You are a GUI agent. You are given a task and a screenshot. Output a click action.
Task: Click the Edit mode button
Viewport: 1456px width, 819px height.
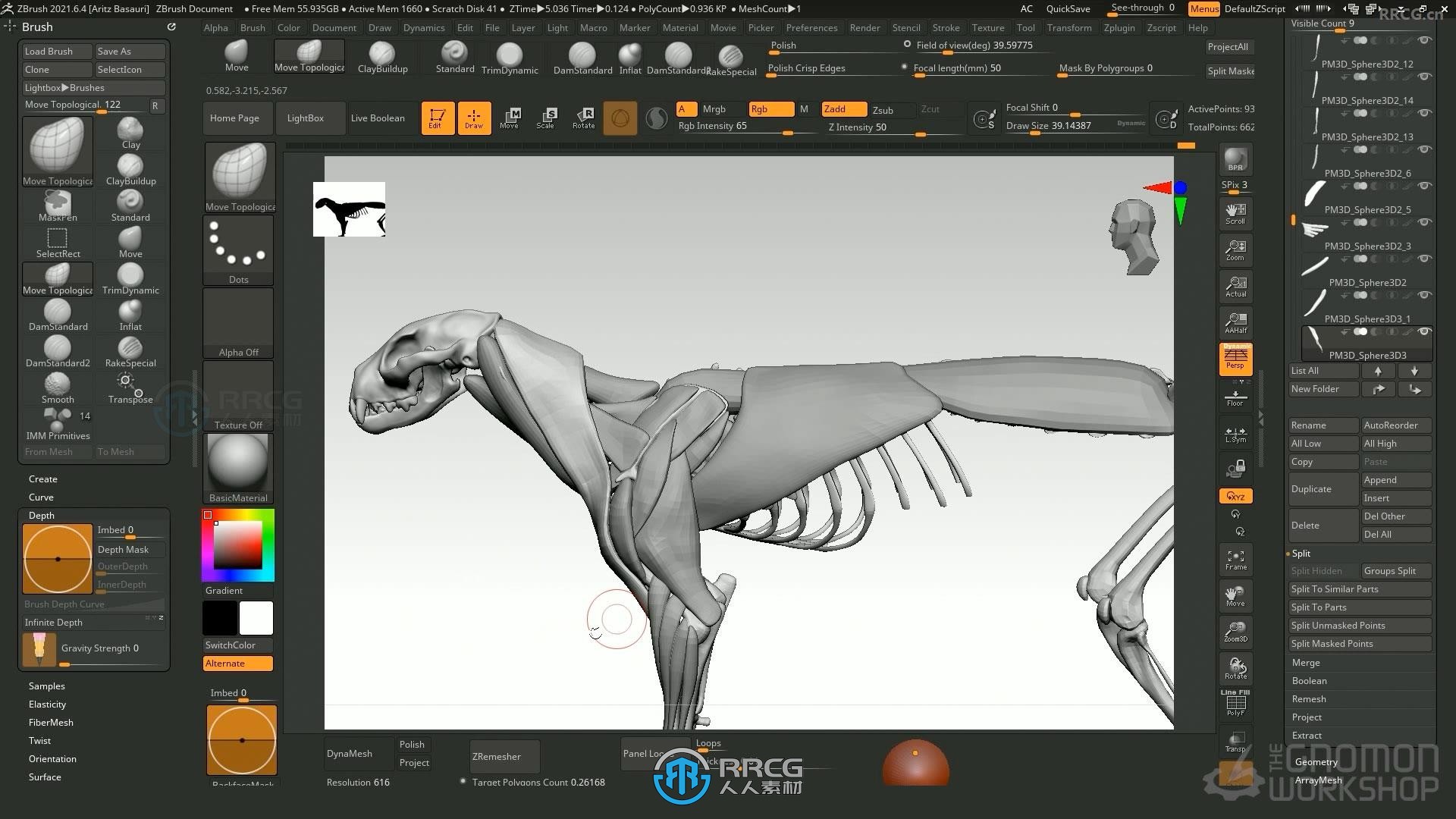click(436, 118)
